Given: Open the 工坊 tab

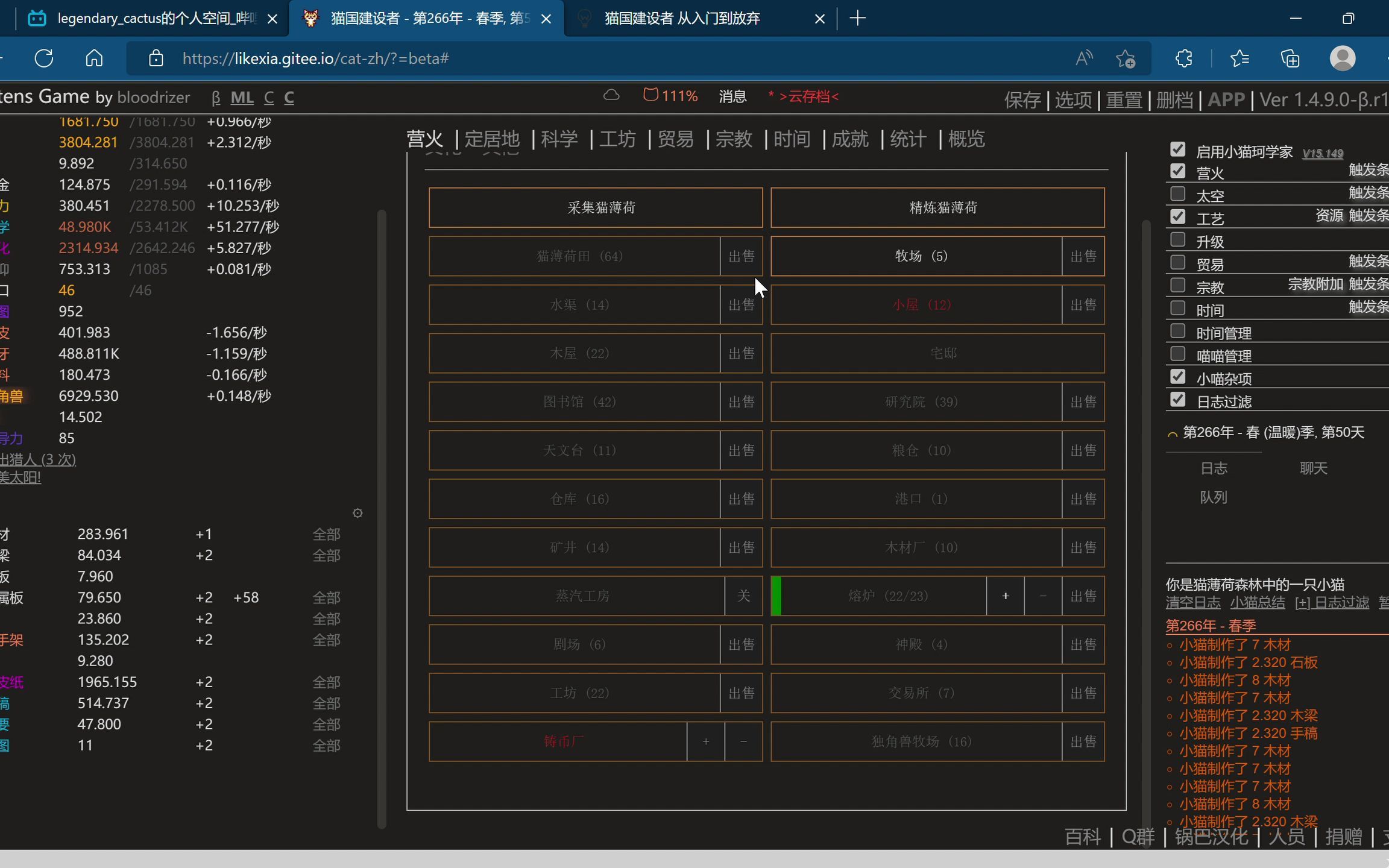Looking at the screenshot, I should point(617,139).
